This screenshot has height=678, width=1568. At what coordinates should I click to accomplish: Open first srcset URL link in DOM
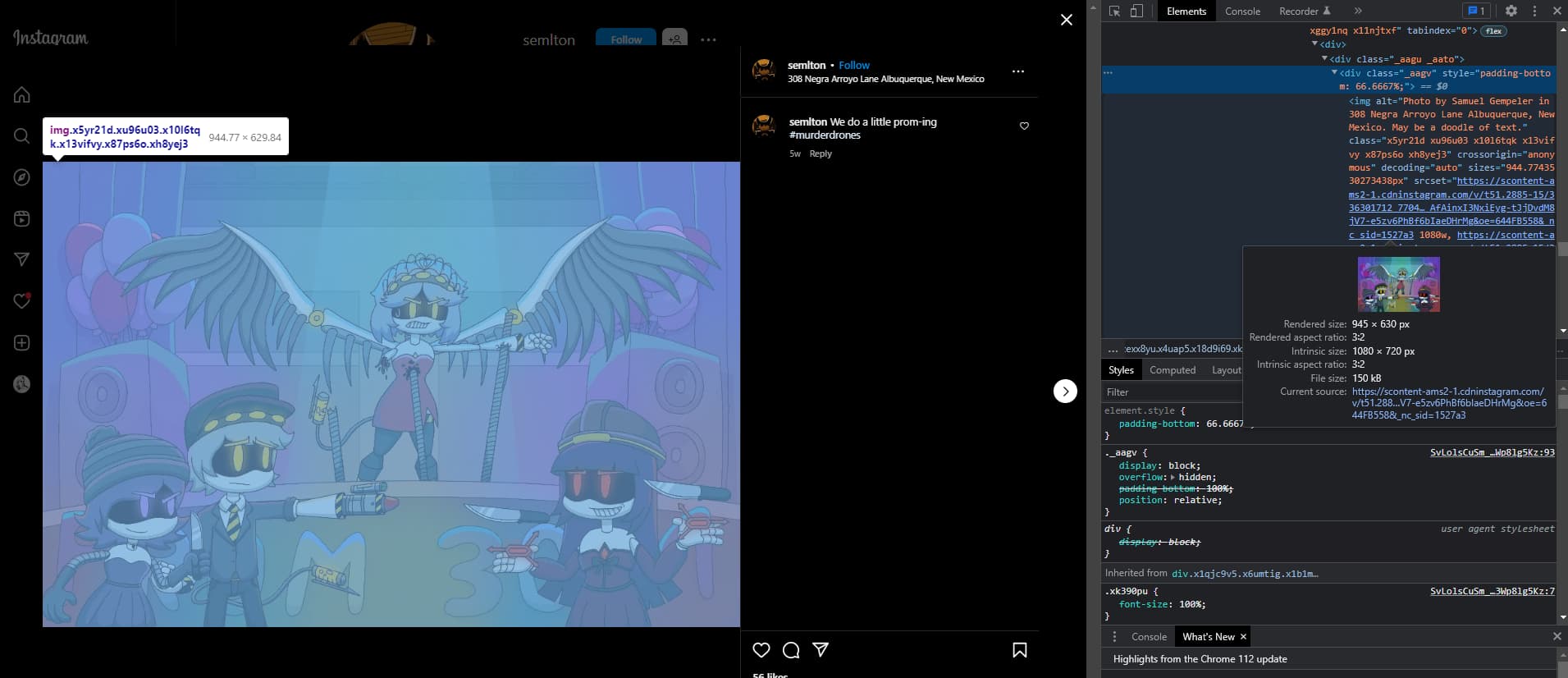tap(1451, 208)
